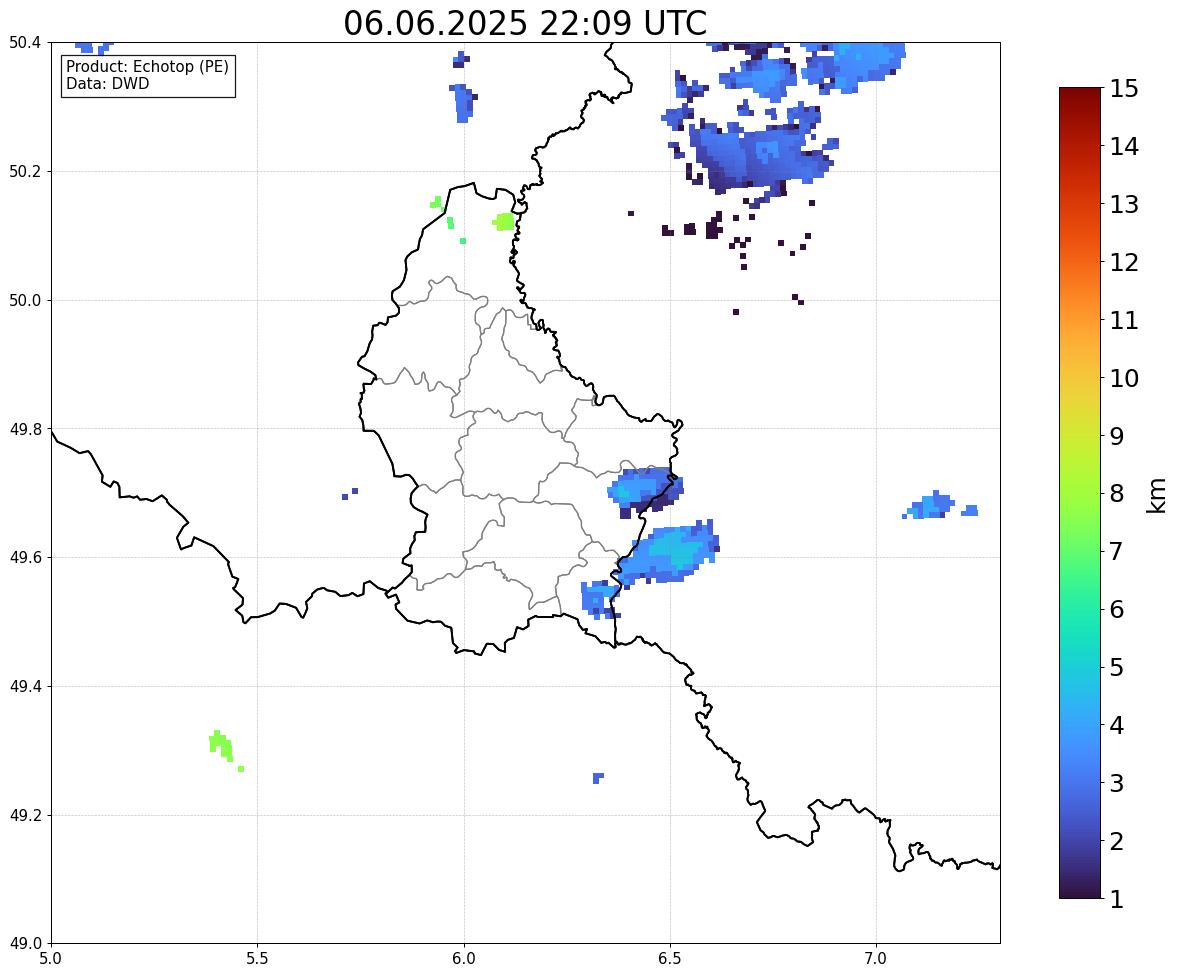Click the plot title "06.06.2025 22:09 UTC"
Viewport: 1178px width, 976px height.
(x=525, y=23)
